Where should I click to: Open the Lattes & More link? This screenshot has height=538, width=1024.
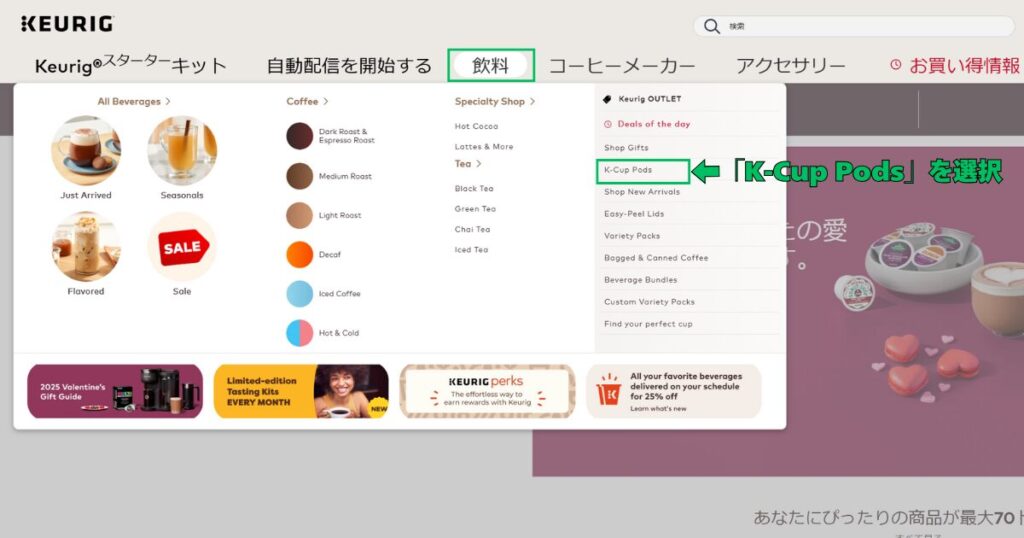pos(484,147)
